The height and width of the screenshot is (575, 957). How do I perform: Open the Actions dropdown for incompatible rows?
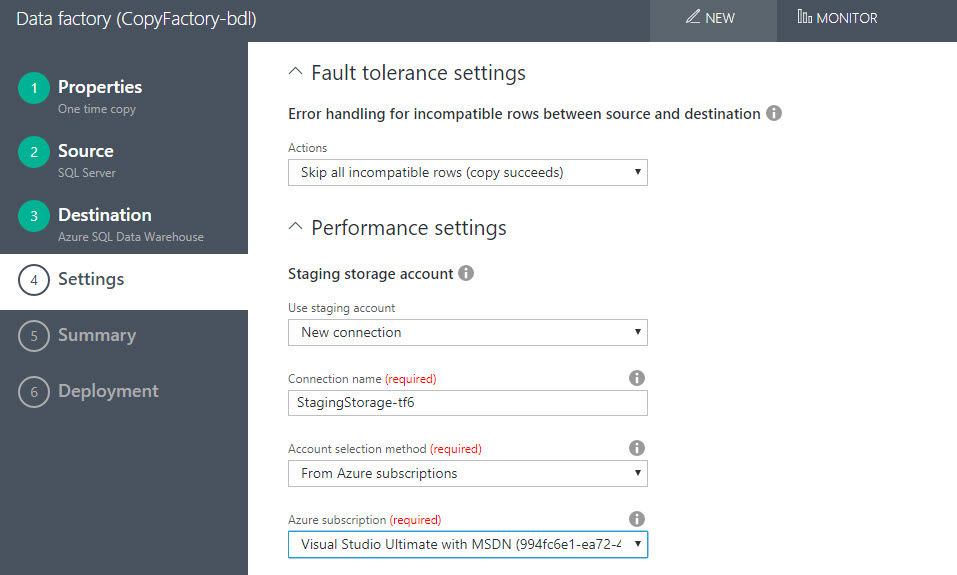pos(467,172)
